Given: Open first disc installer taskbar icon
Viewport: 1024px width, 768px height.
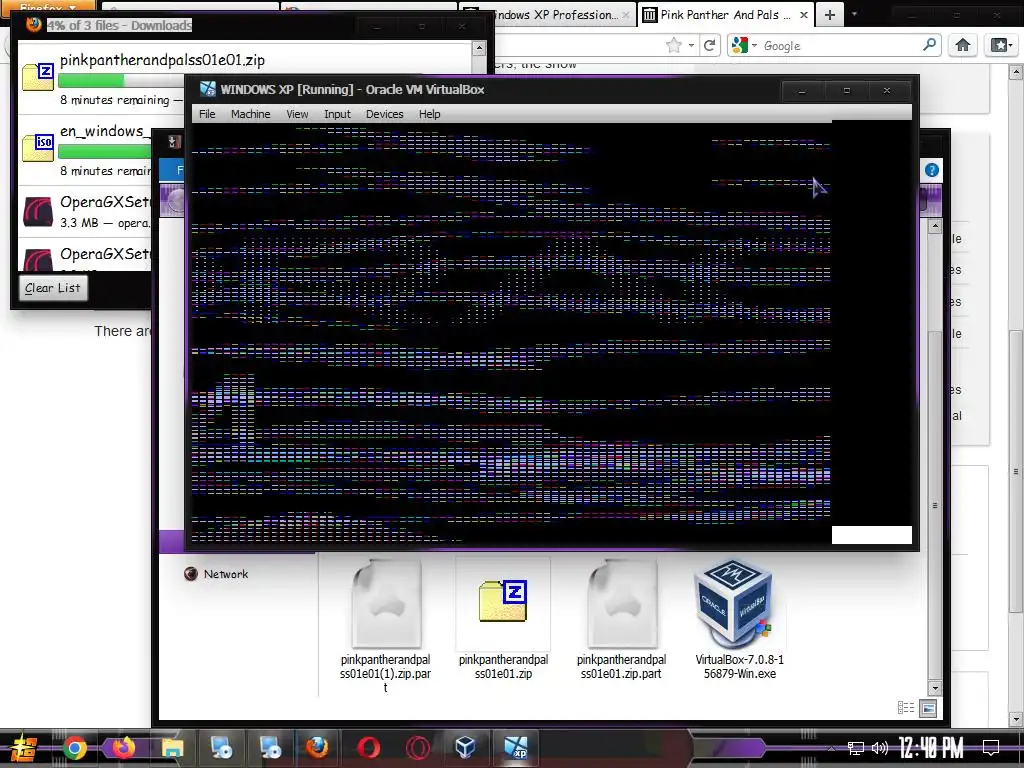Looking at the screenshot, I should point(221,748).
